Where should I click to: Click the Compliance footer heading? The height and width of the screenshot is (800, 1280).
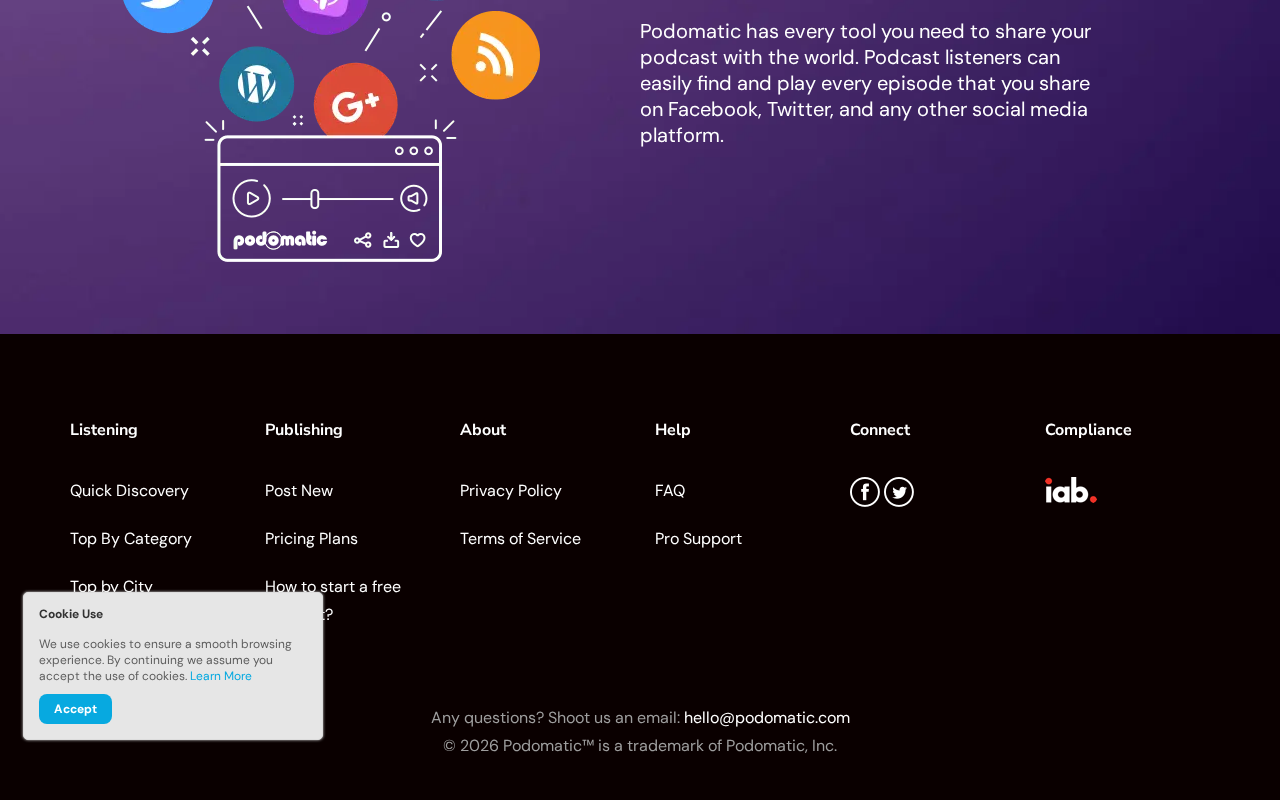pos(1088,430)
